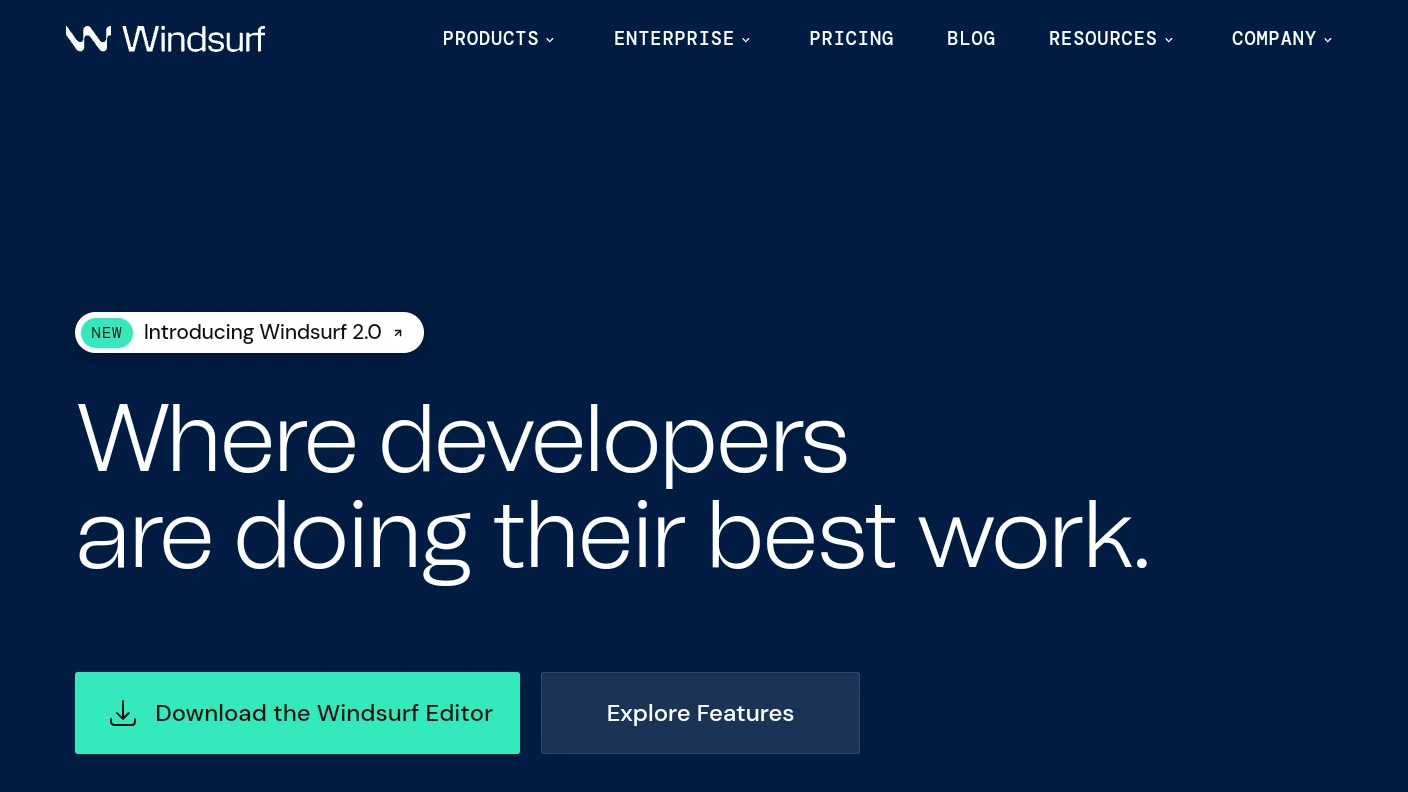Screen dimensions: 1408x792
Task: Expand the Company dropdown chevron
Action: click(x=1328, y=40)
